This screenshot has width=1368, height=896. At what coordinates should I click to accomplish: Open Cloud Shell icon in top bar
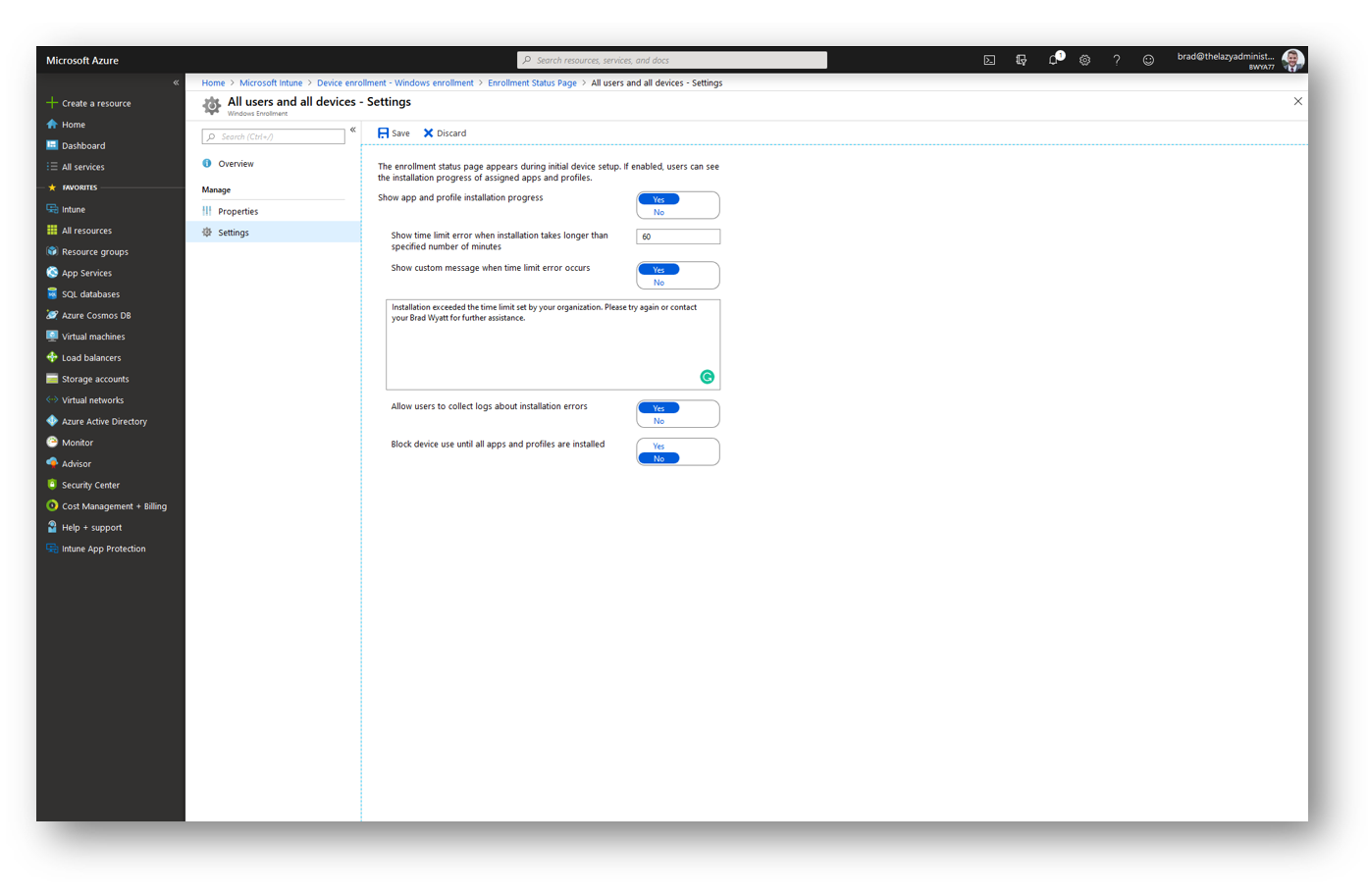(989, 60)
